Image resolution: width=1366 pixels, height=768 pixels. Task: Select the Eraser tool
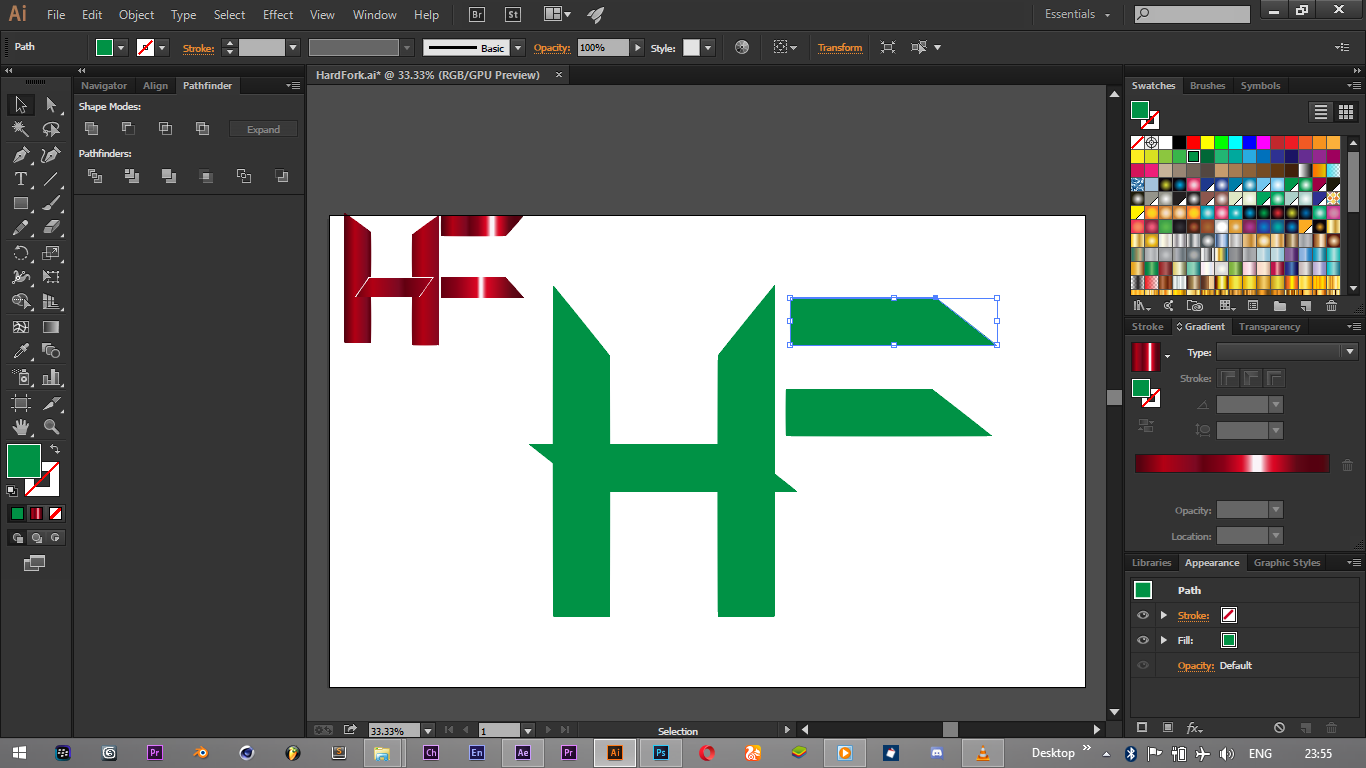51,228
